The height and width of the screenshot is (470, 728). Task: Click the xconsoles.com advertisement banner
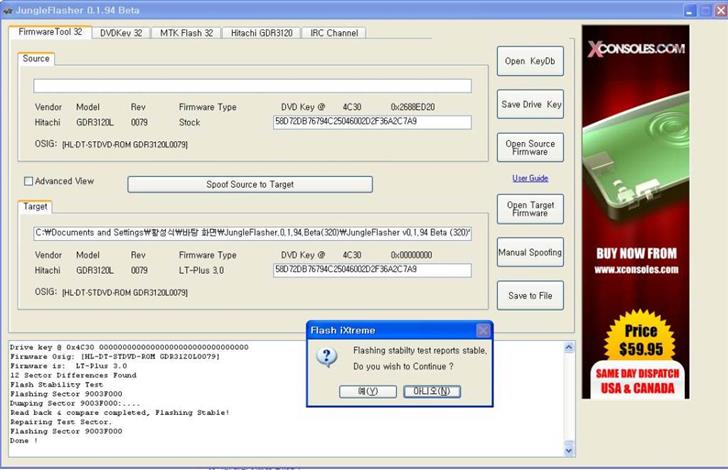[x=636, y=212]
